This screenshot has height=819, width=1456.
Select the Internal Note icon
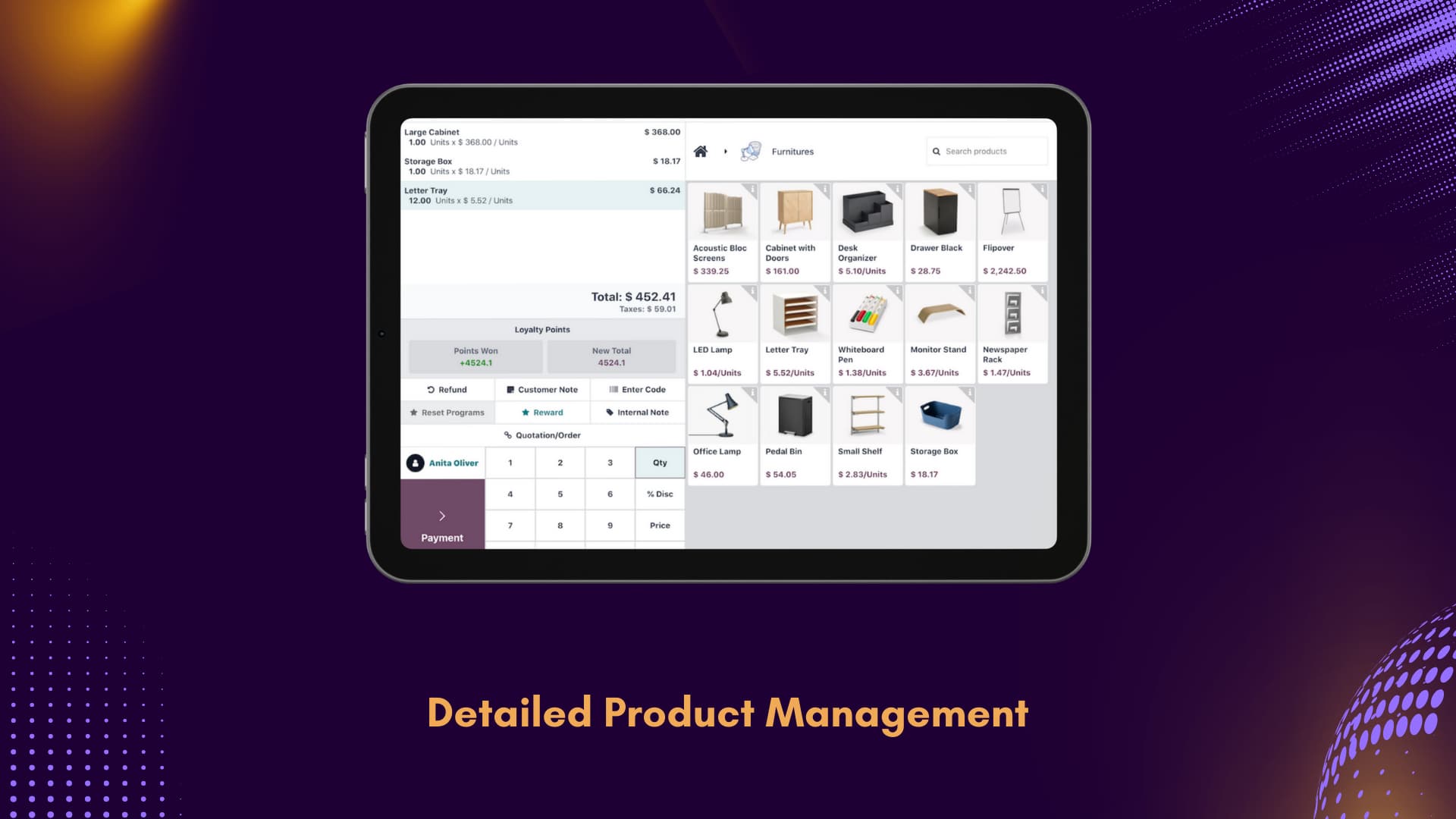(x=608, y=412)
